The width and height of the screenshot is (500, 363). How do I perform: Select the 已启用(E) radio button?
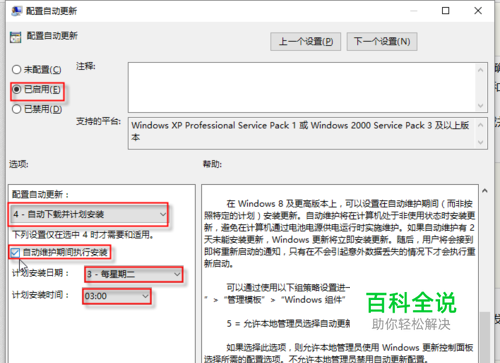(17, 89)
